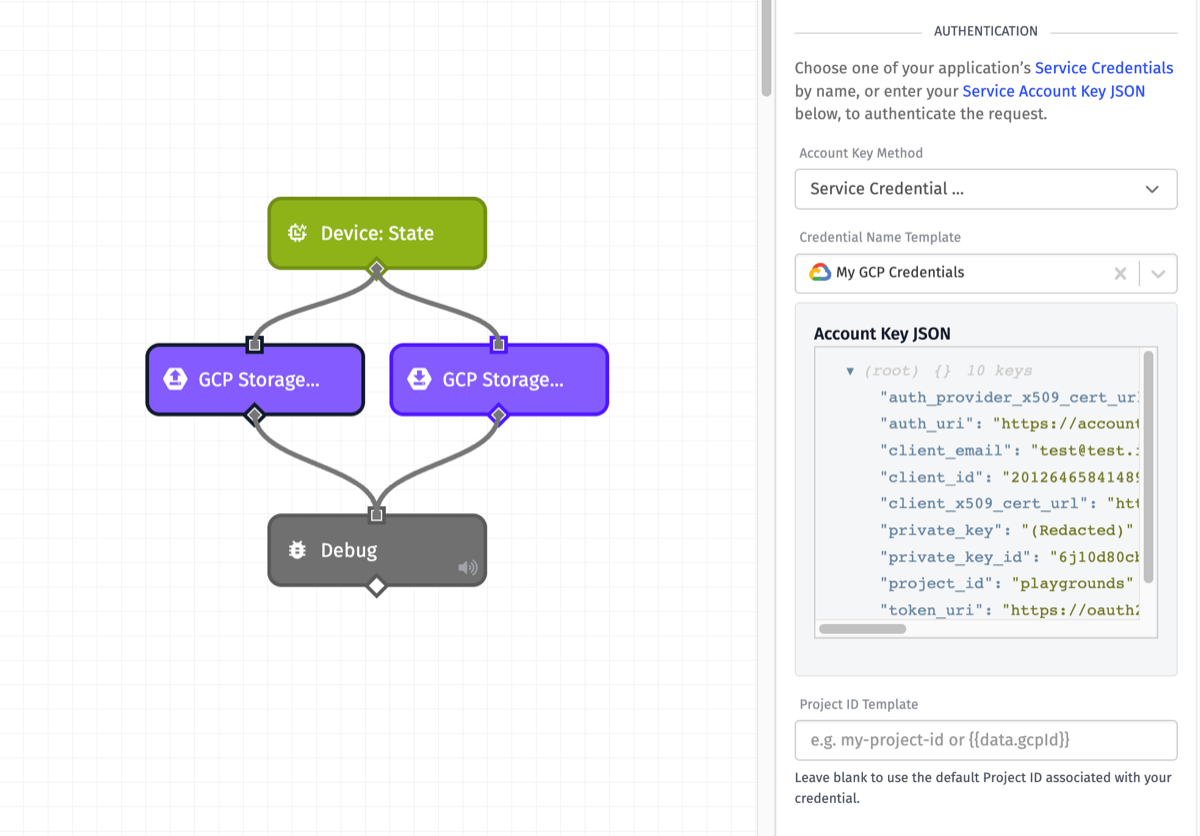Select the right GCP Storage node

[x=499, y=379]
